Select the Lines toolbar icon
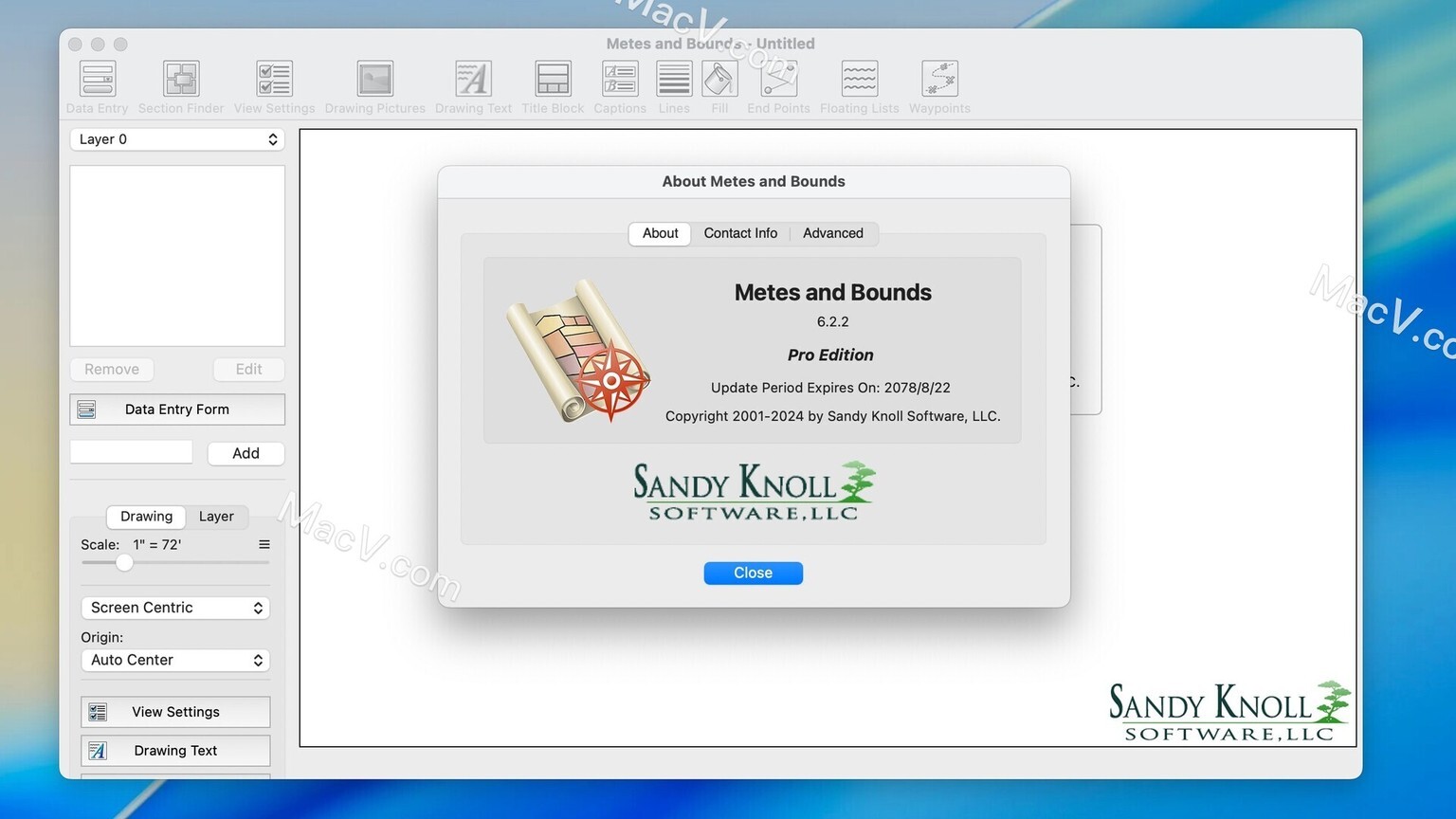Screen dimensions: 1456x819 pyautogui.click(x=674, y=79)
